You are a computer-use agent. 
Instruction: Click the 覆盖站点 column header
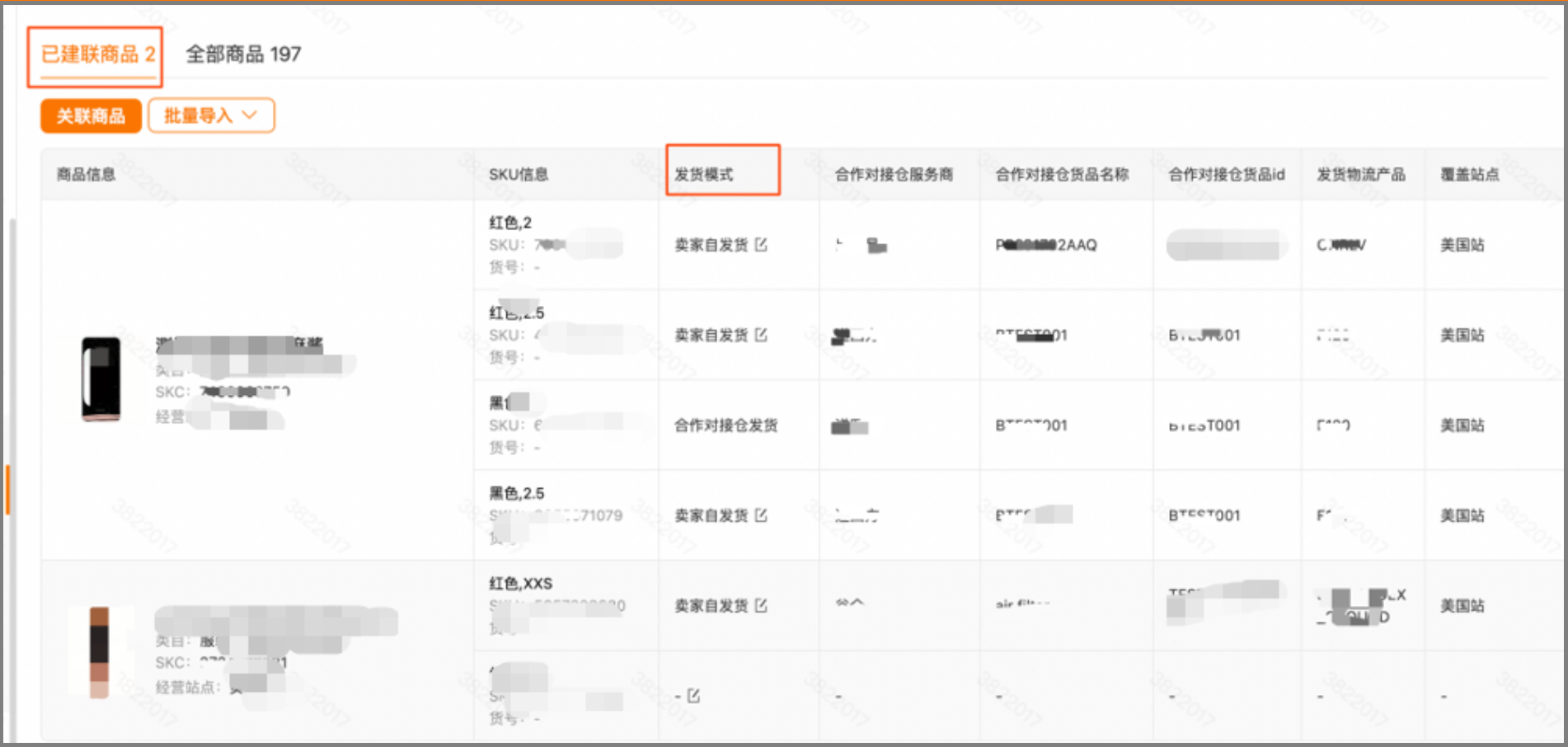tap(1469, 174)
